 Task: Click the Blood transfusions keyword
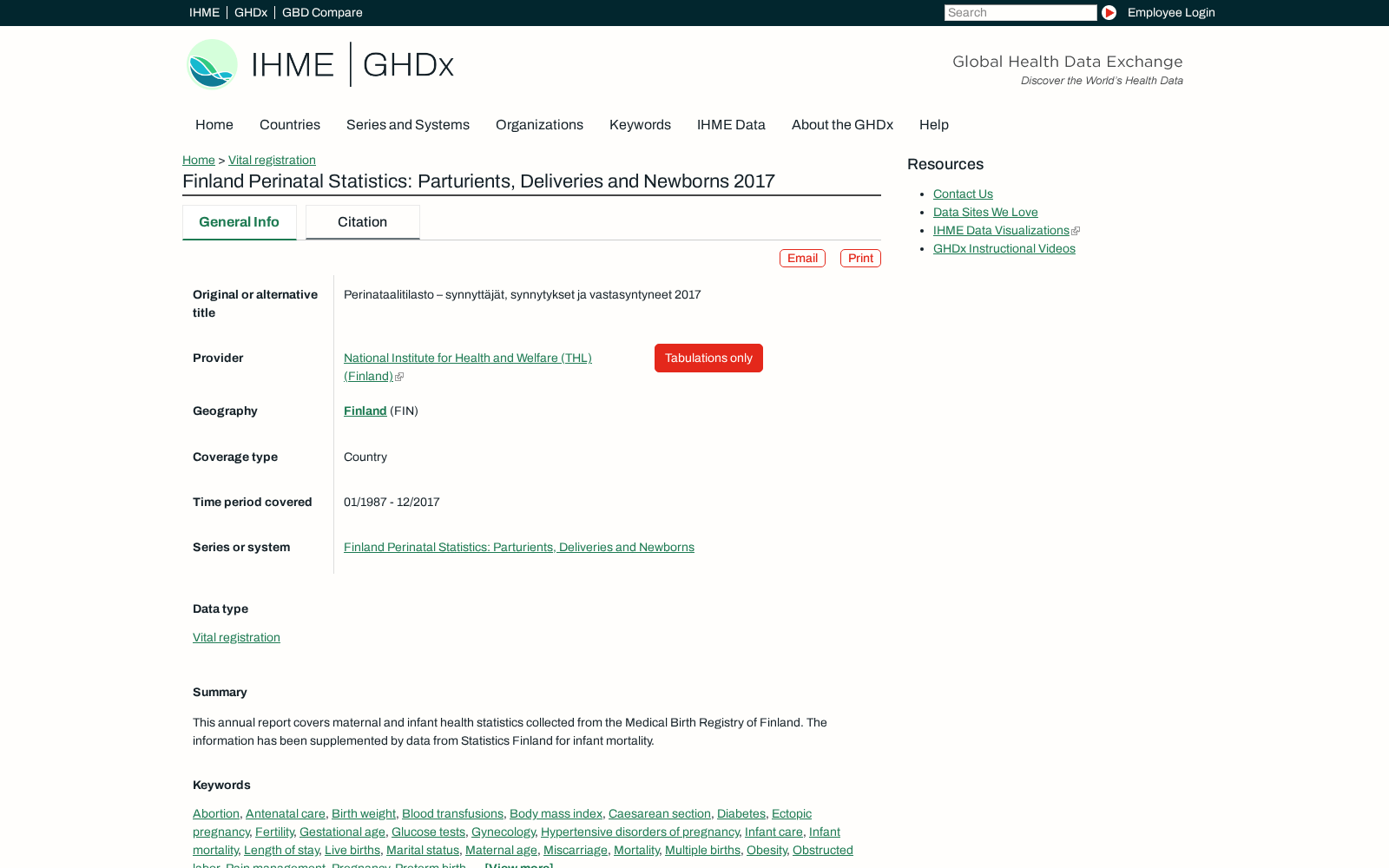(452, 814)
